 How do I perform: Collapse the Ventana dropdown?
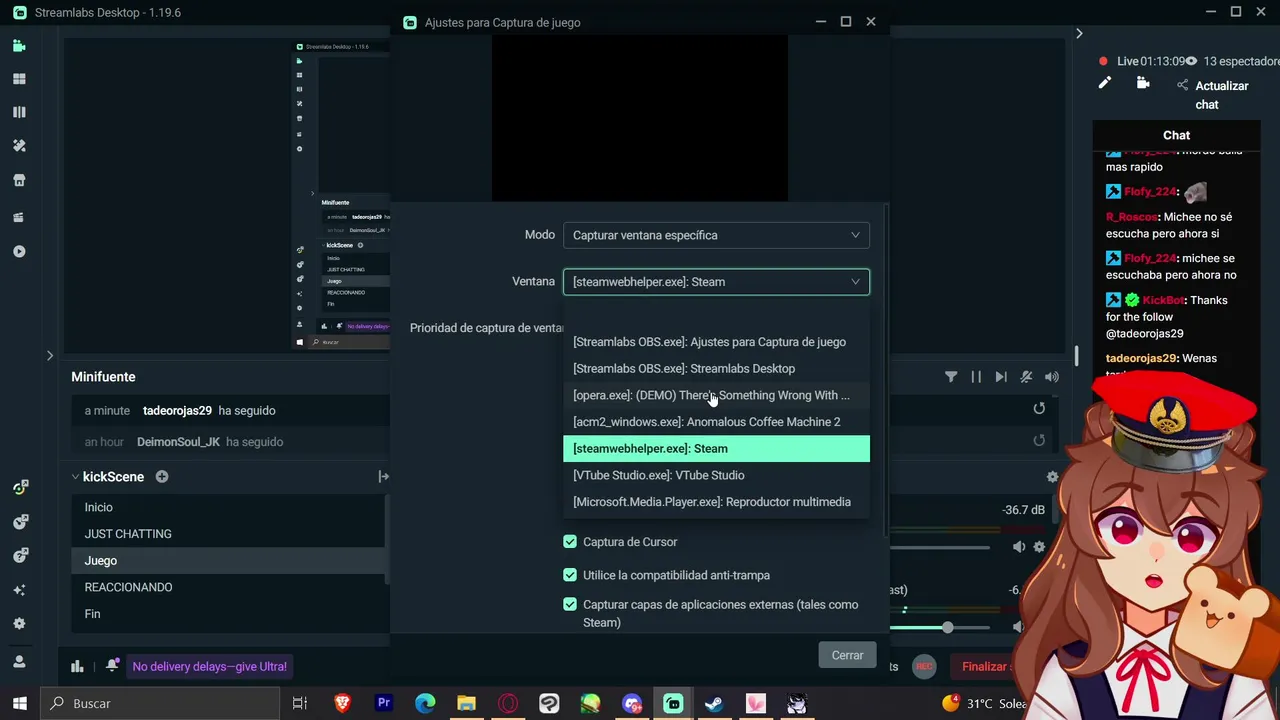716,282
